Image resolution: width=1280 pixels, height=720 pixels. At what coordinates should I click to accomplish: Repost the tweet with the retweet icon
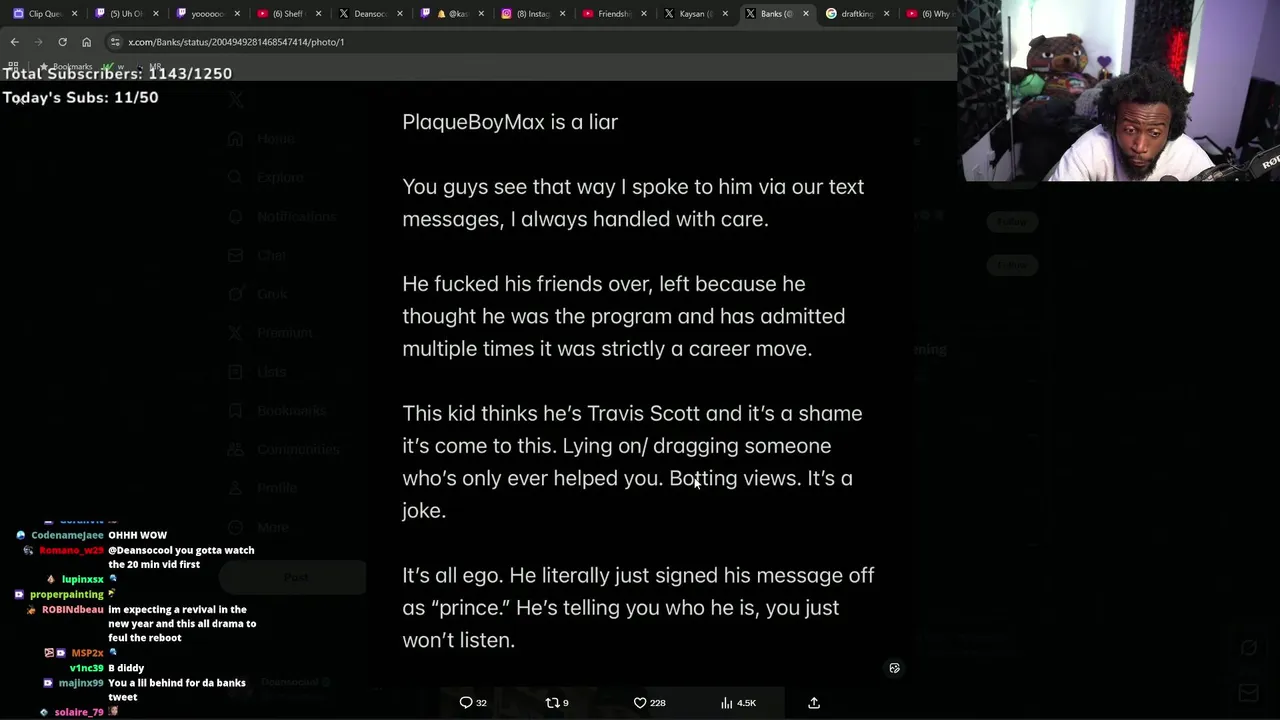pyautogui.click(x=556, y=703)
